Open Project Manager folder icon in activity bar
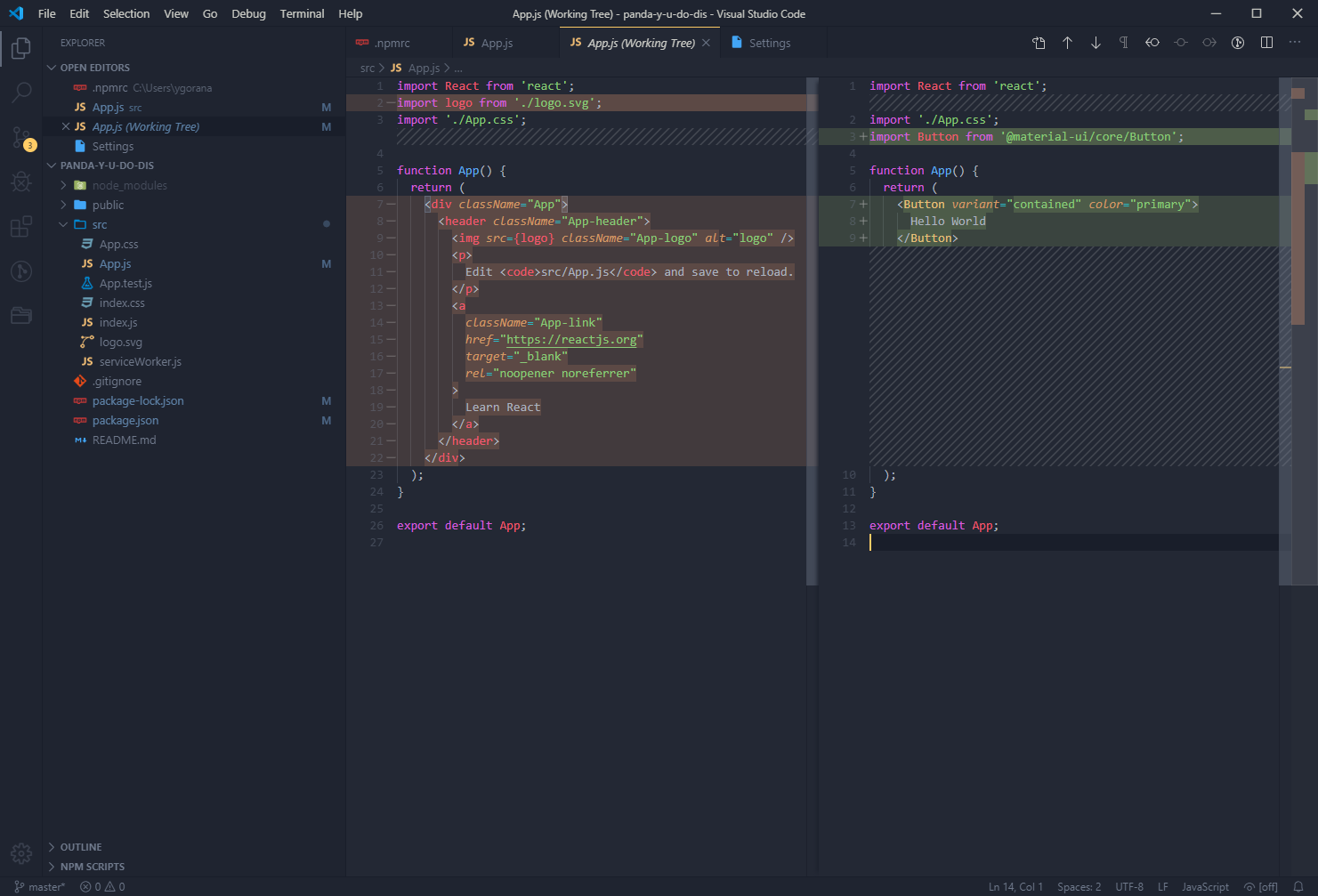 tap(21, 316)
